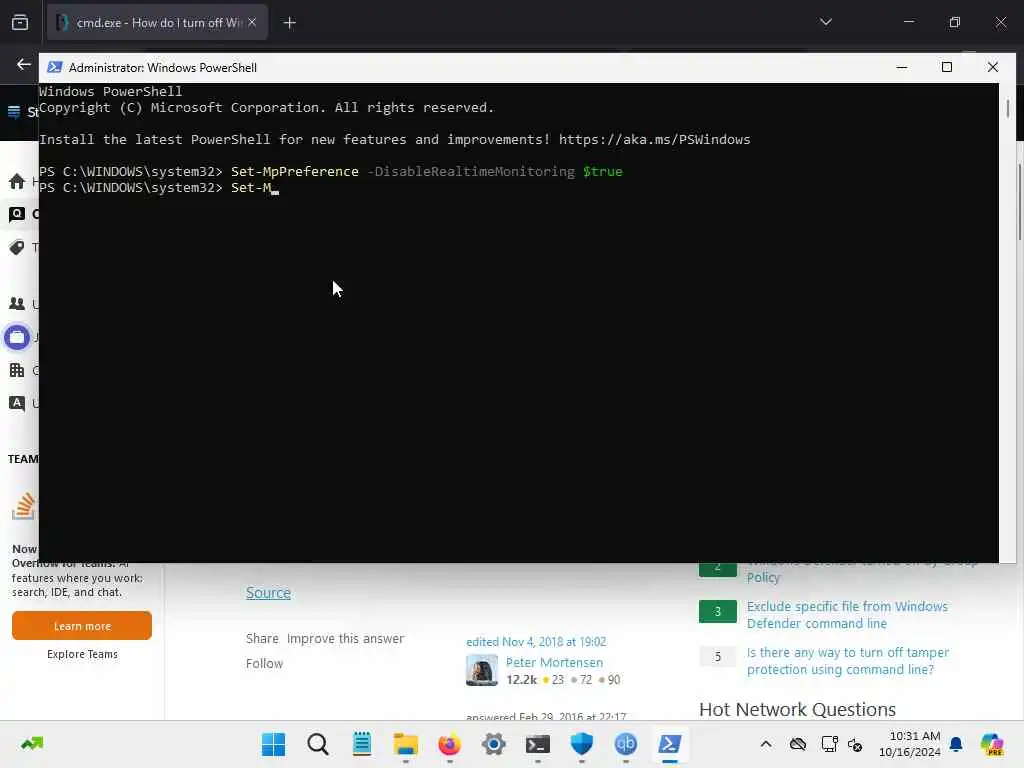This screenshot has width=1024, height=768.
Task: Click Share under the answer
Action: pyautogui.click(x=262, y=638)
